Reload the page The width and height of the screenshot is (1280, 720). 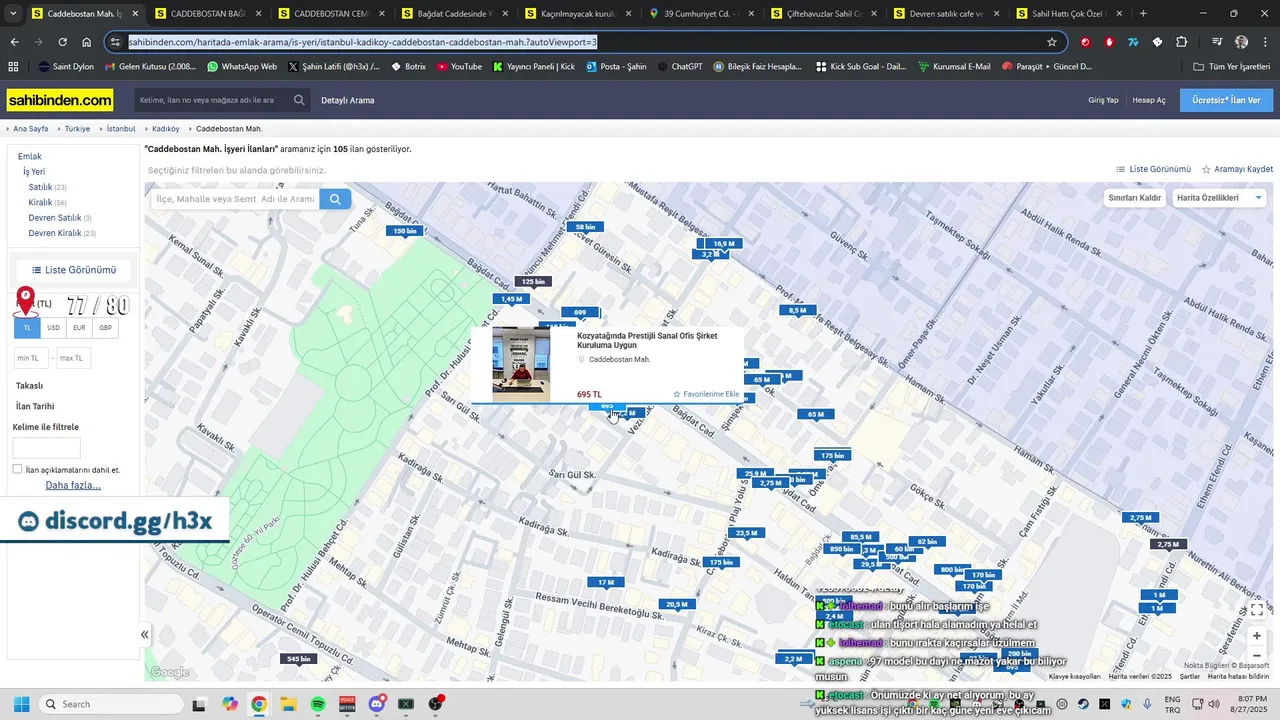click(62, 42)
